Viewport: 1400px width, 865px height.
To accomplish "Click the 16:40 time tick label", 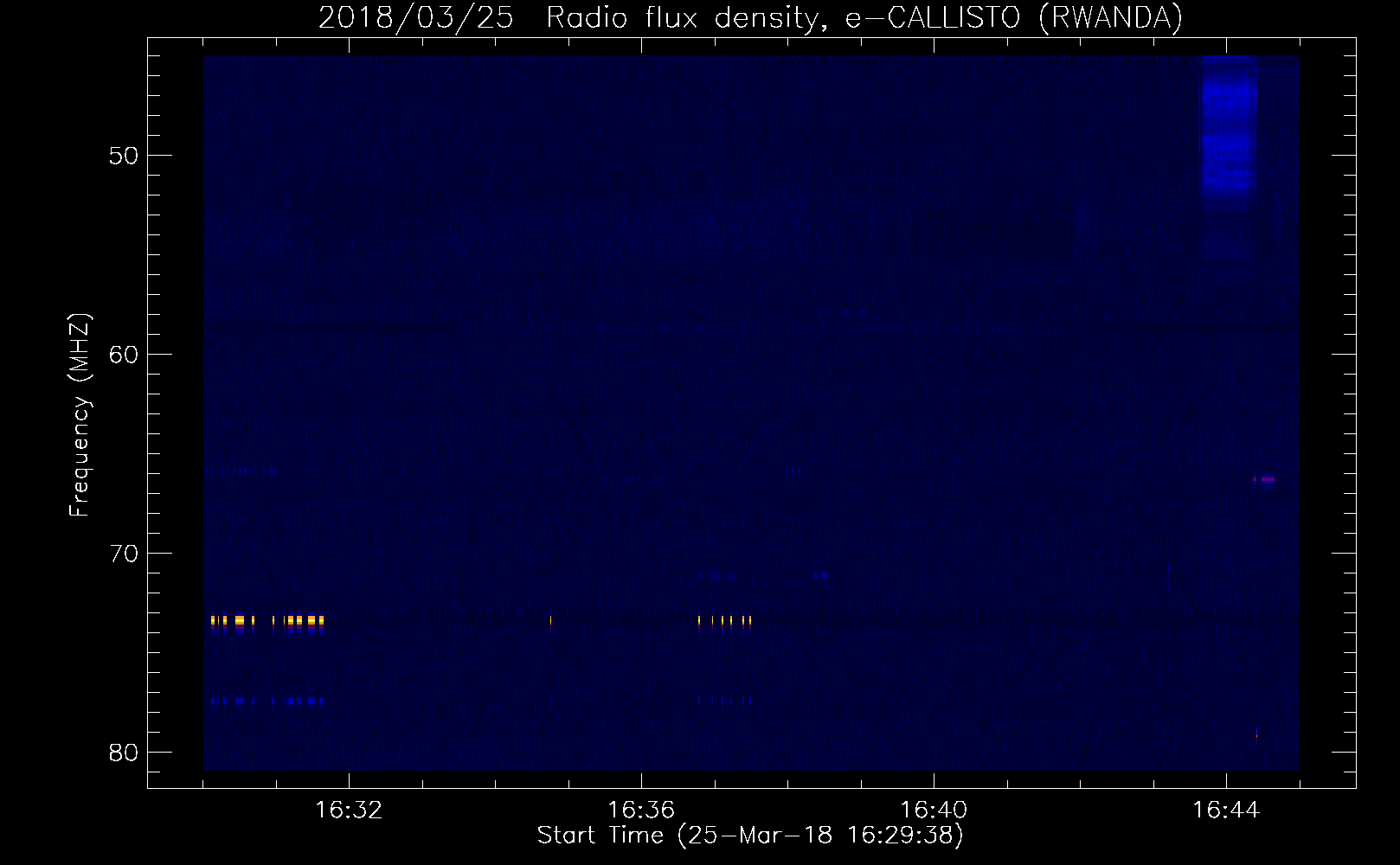I will [934, 811].
